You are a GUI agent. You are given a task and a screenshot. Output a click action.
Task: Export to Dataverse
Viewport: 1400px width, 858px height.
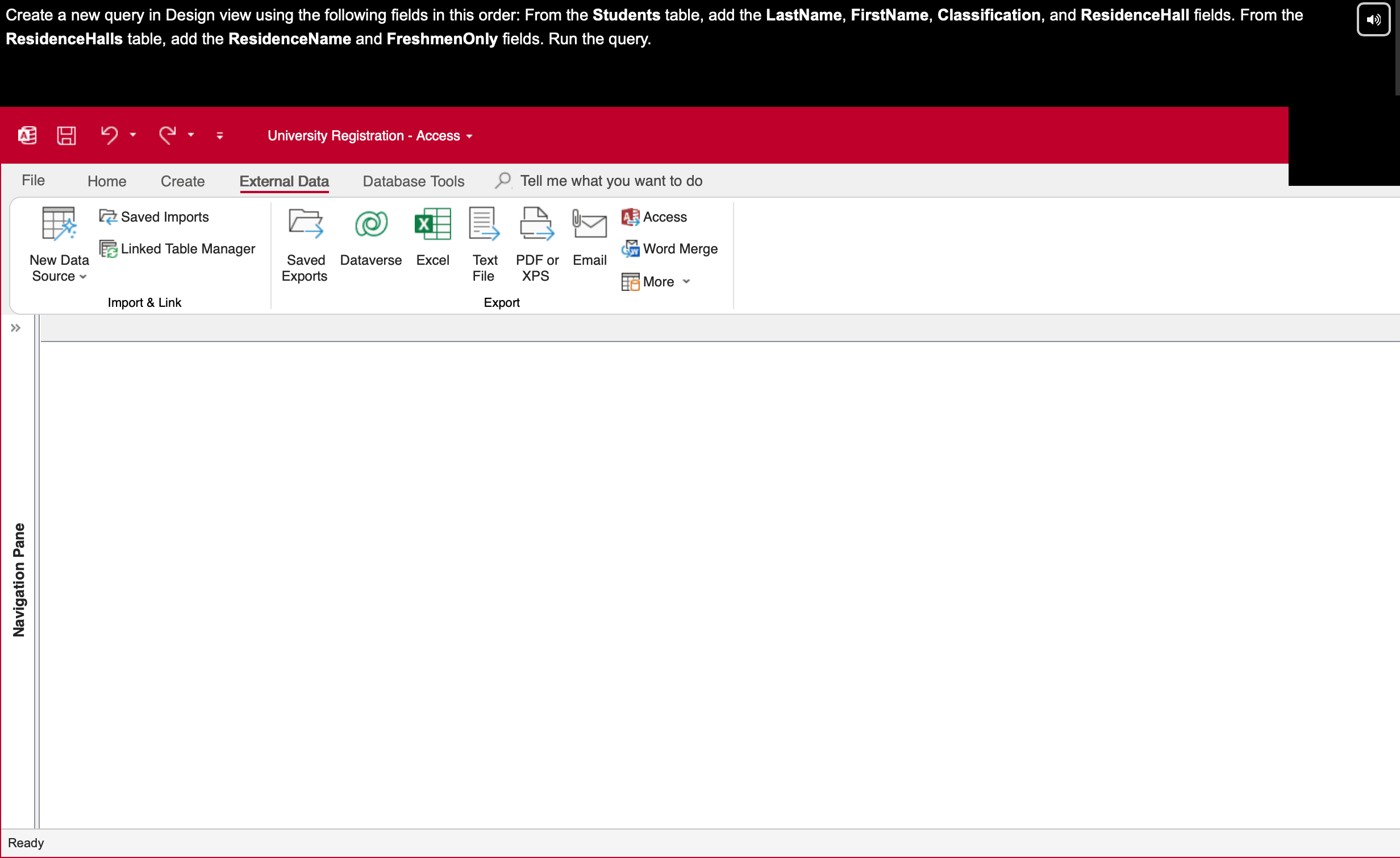(370, 236)
